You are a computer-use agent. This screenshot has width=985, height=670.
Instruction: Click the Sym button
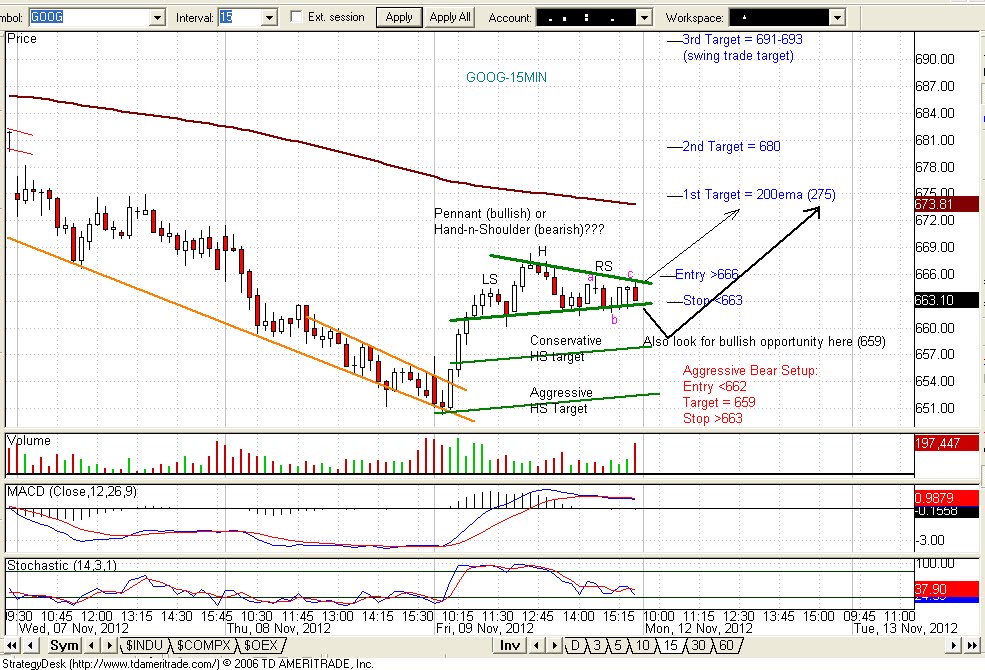pos(64,646)
